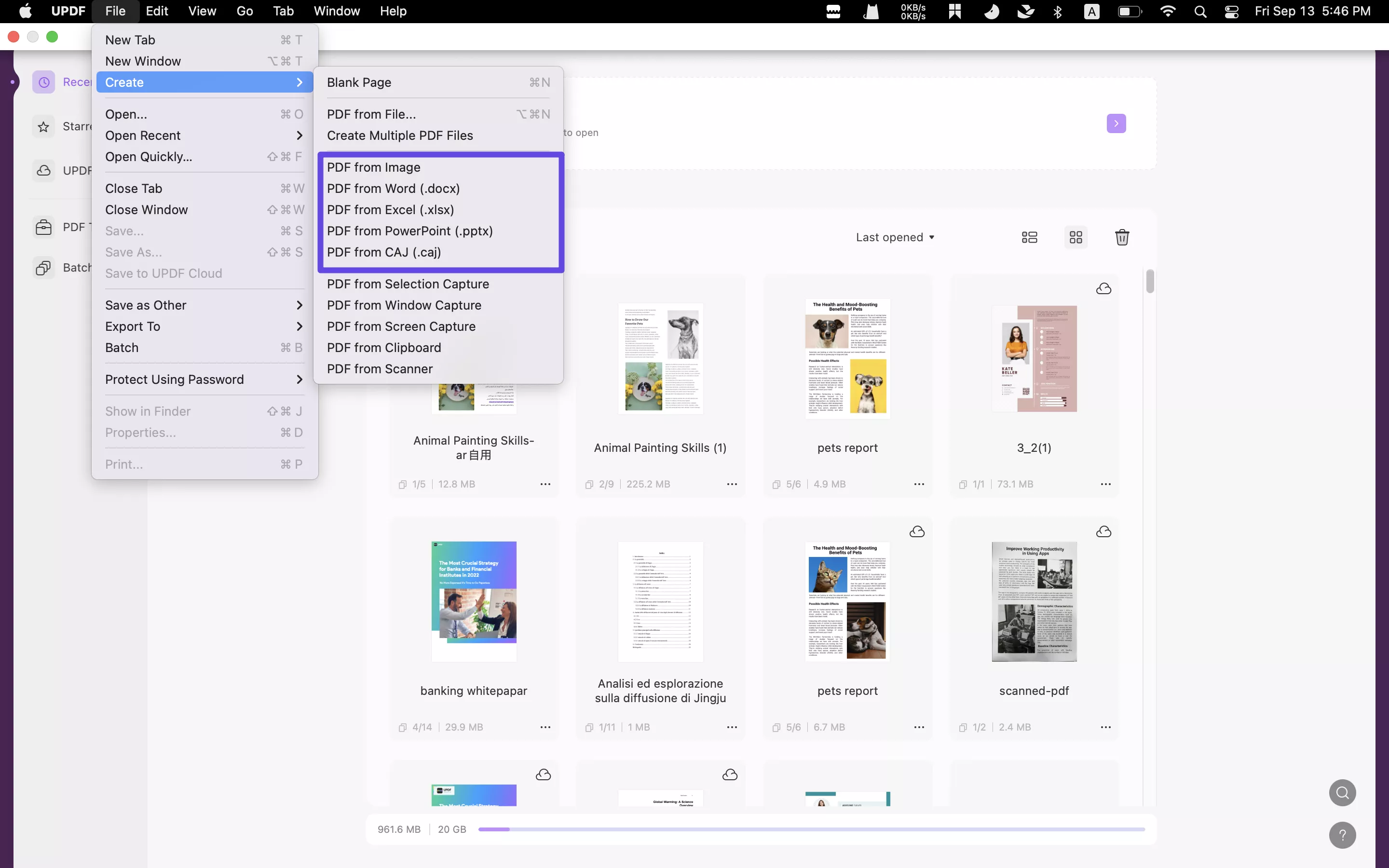
Task: Select the Starred star icon in sidebar
Action: point(43,126)
